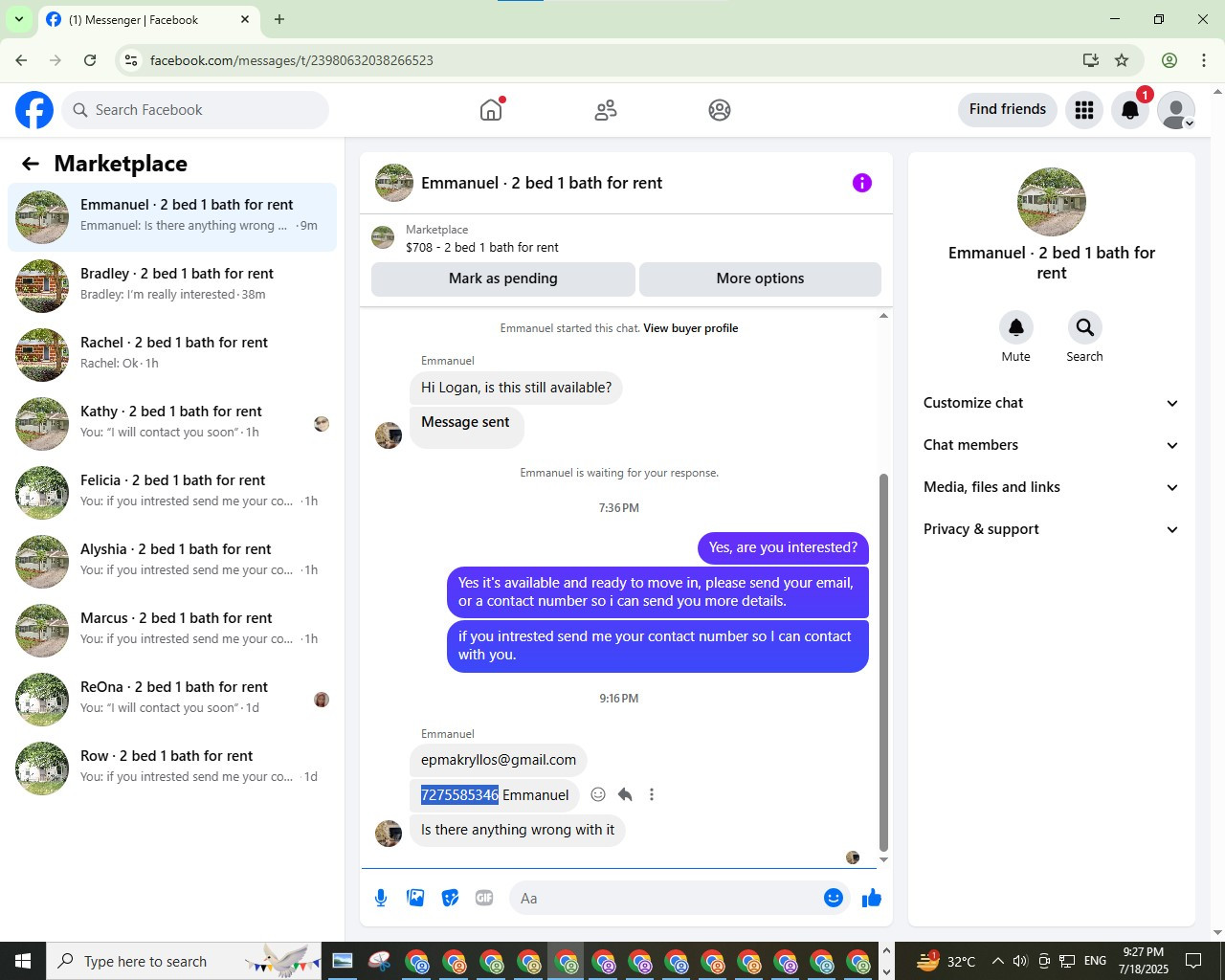Expand the Chat members section

click(1051, 445)
